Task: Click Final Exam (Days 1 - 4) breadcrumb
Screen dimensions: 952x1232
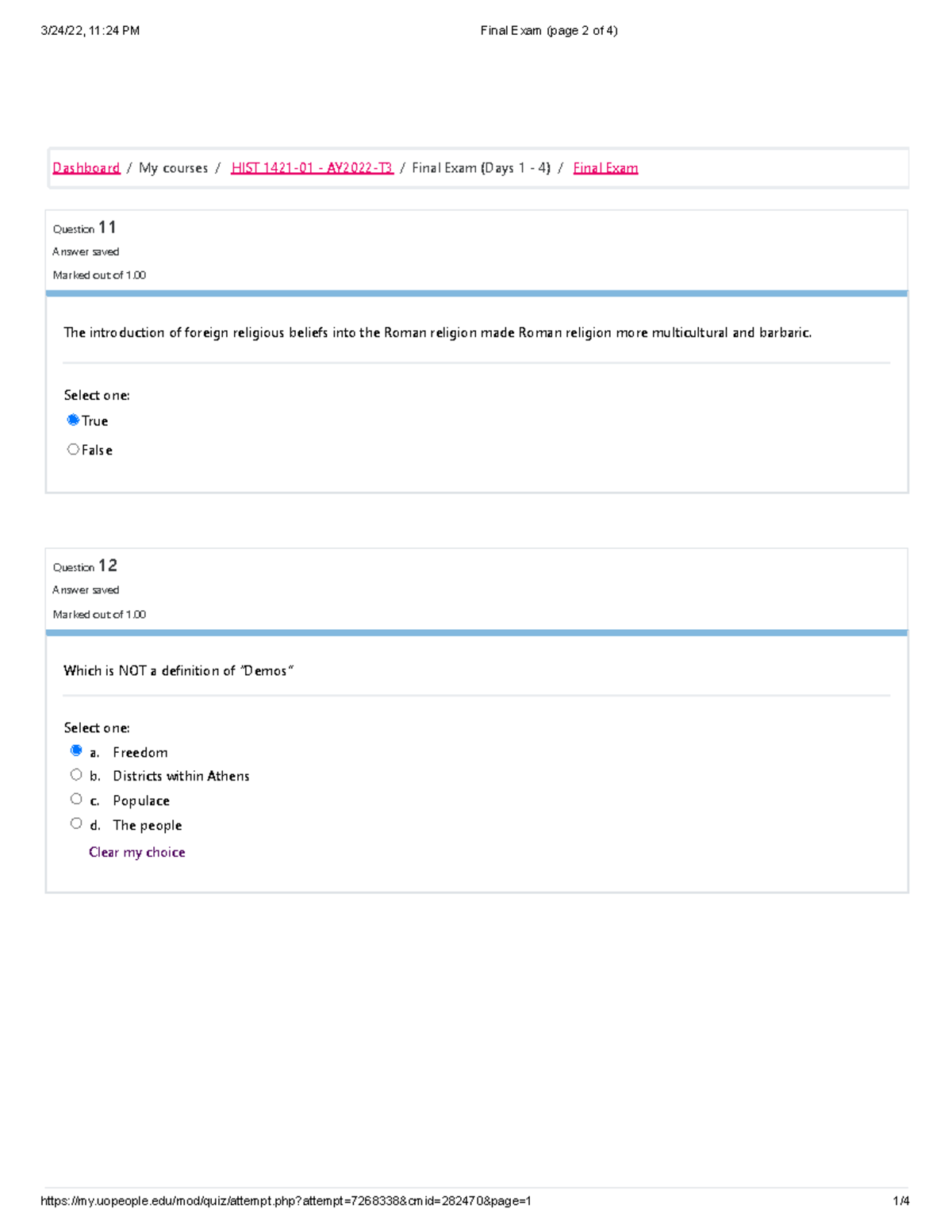Action: 481,168
